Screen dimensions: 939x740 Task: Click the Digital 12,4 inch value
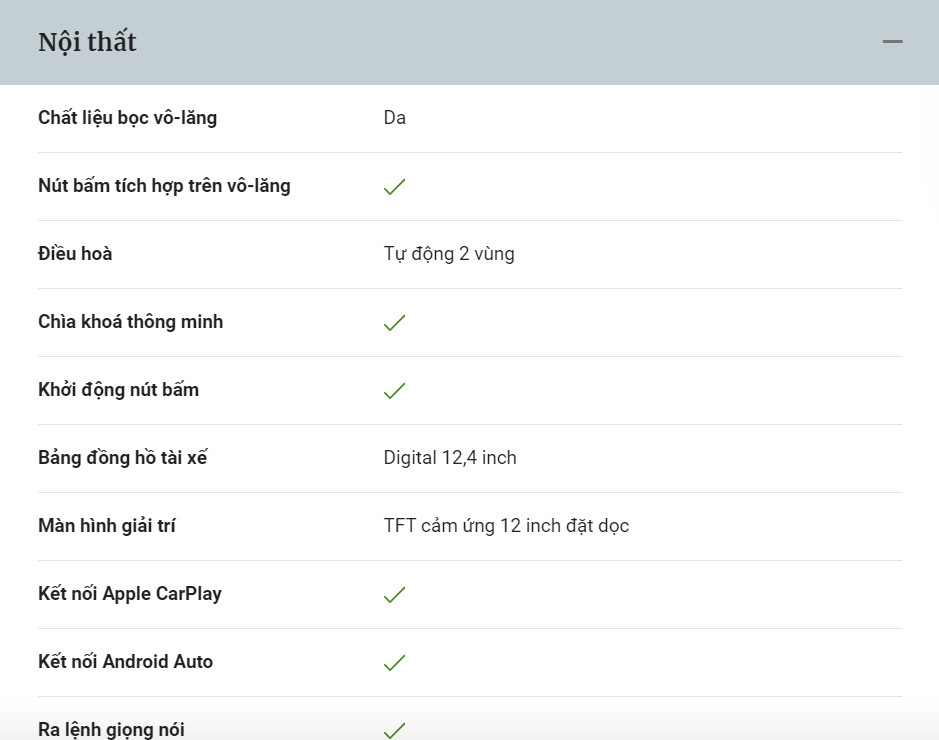450,458
